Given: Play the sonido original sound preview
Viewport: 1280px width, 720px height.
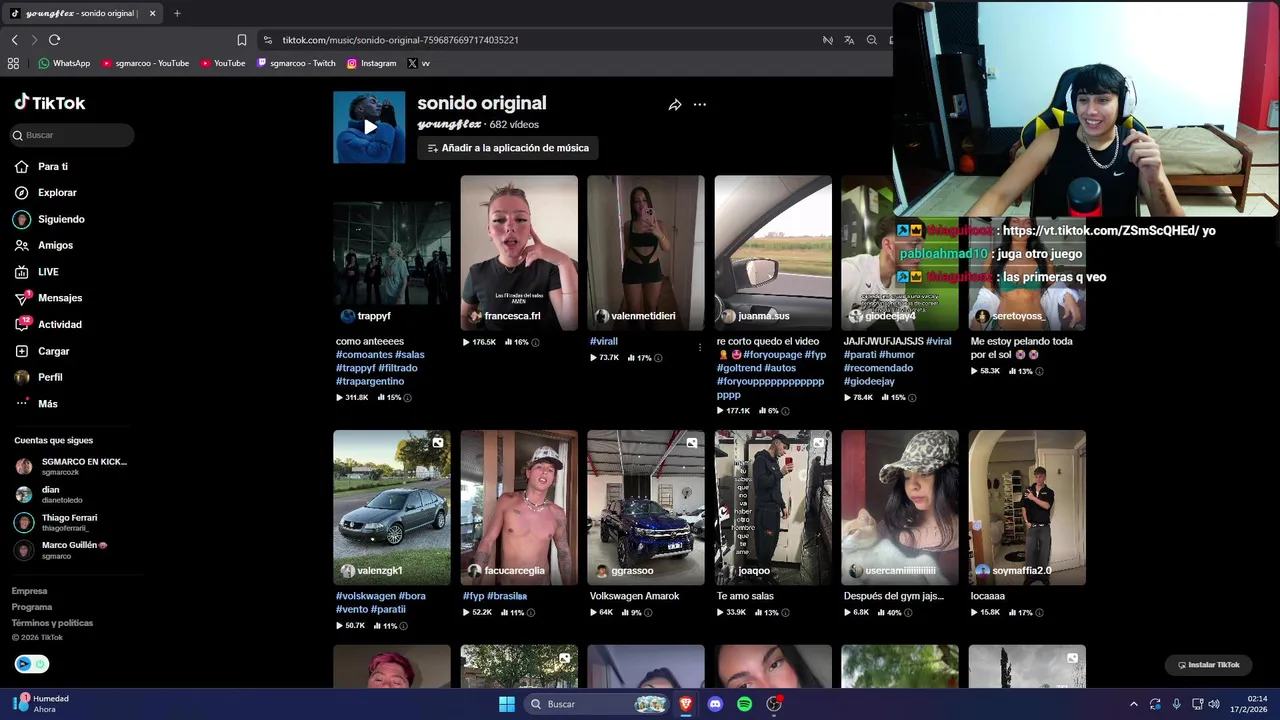Looking at the screenshot, I should pyautogui.click(x=369, y=127).
